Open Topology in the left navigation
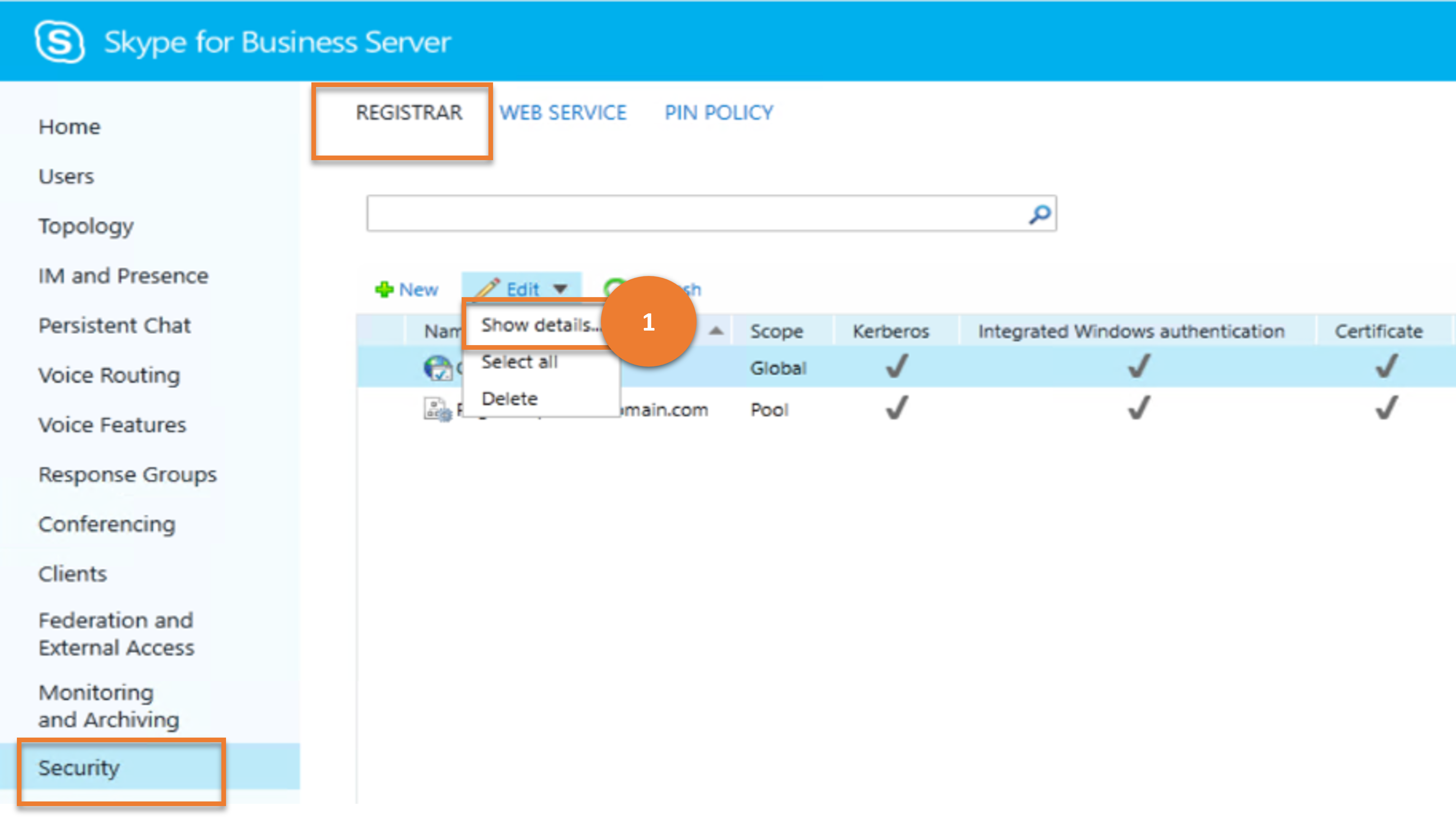Viewport: 1456px width, 817px height. pos(86,226)
